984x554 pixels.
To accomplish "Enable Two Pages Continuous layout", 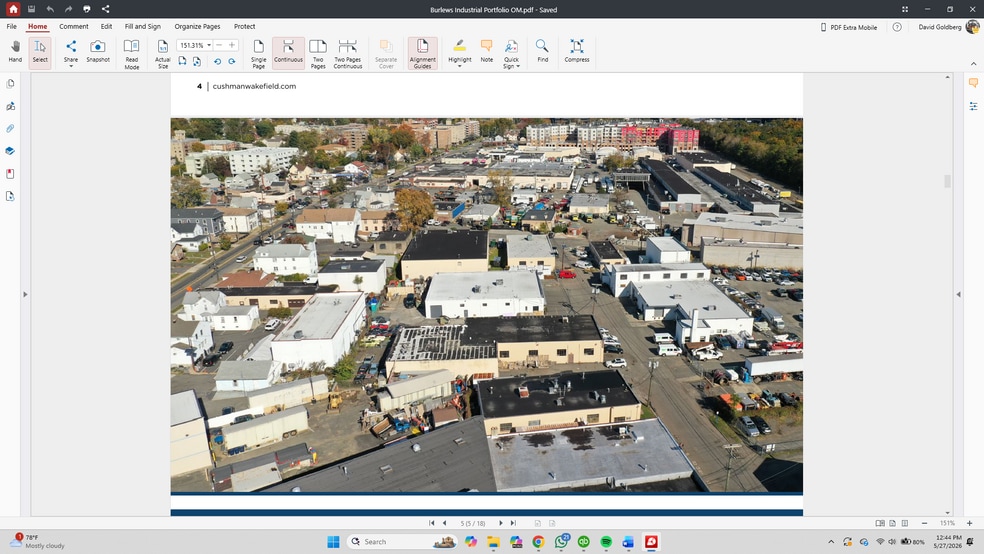I will 348,54.
